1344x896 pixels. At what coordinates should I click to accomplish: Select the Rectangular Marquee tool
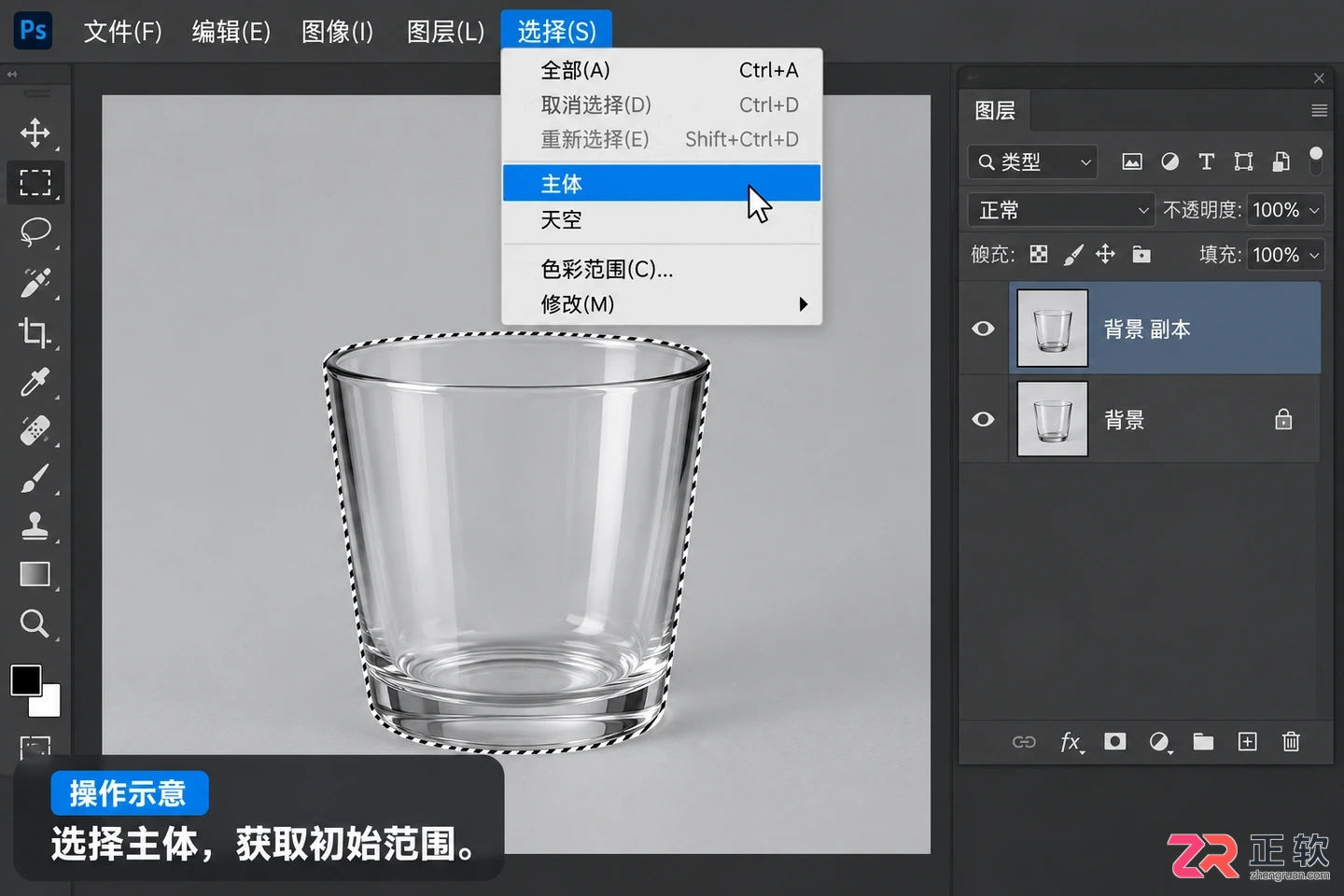[35, 182]
